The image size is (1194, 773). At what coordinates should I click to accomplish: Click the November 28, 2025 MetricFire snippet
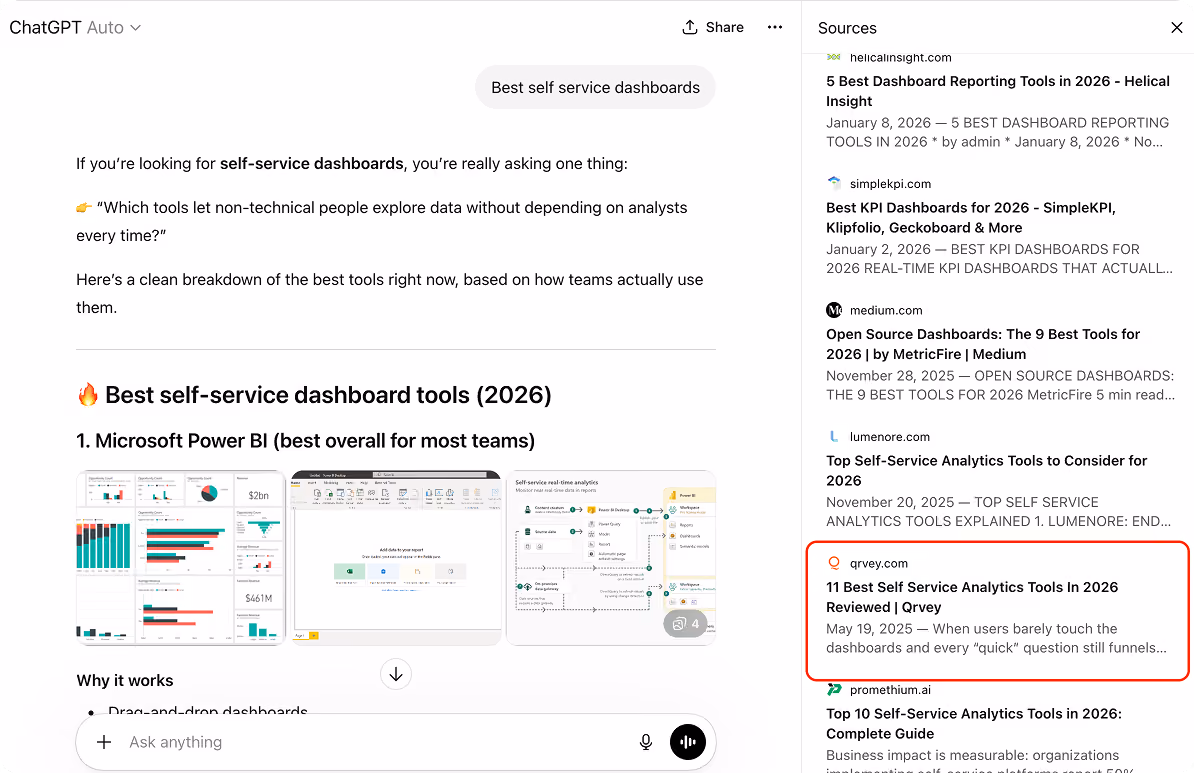(x=1000, y=385)
